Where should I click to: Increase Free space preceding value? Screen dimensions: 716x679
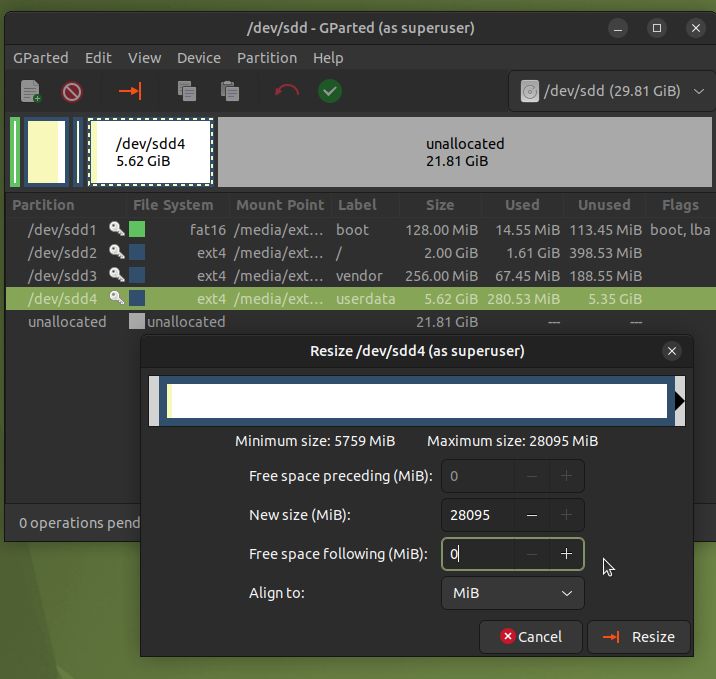tap(566, 476)
